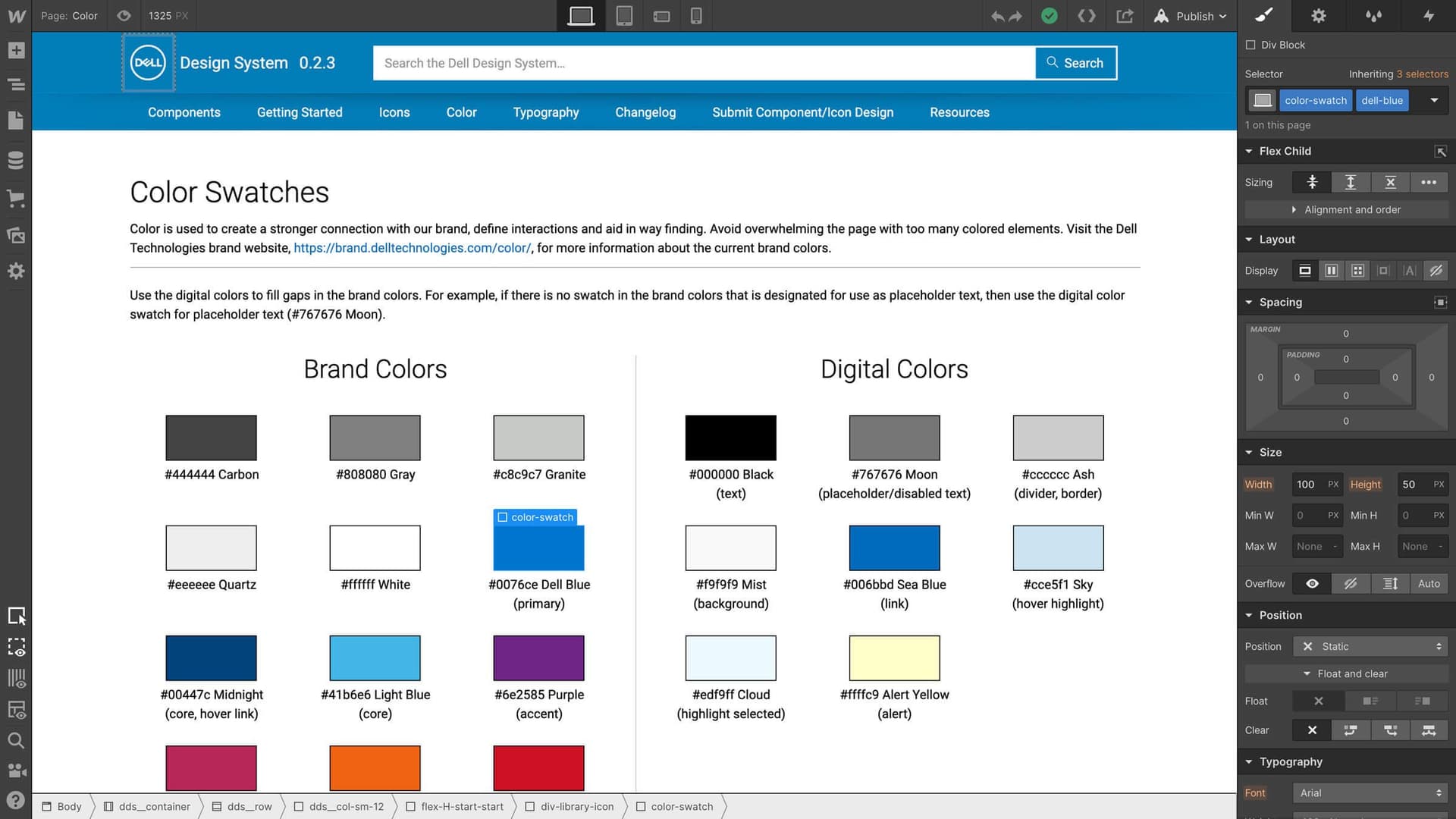Open the Navigator panel icon
1456x819 pixels.
(x=16, y=84)
